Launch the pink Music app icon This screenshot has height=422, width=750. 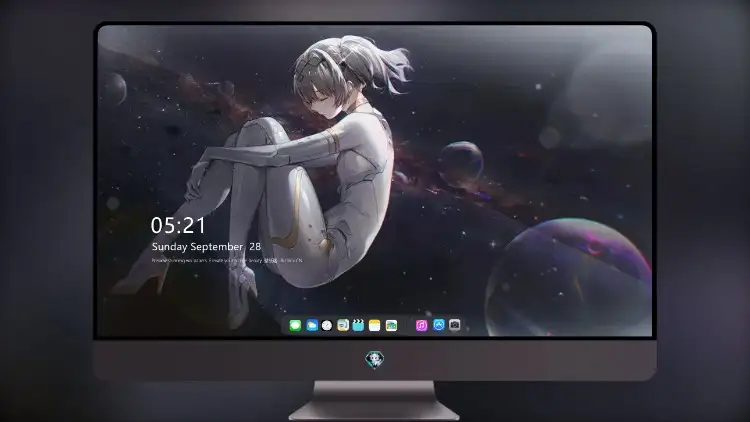(x=421, y=325)
